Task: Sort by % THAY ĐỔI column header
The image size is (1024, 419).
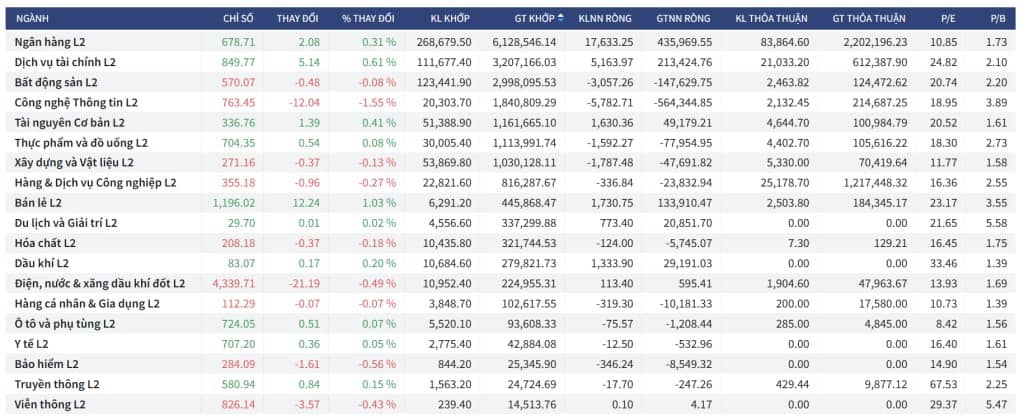Action: (368, 18)
